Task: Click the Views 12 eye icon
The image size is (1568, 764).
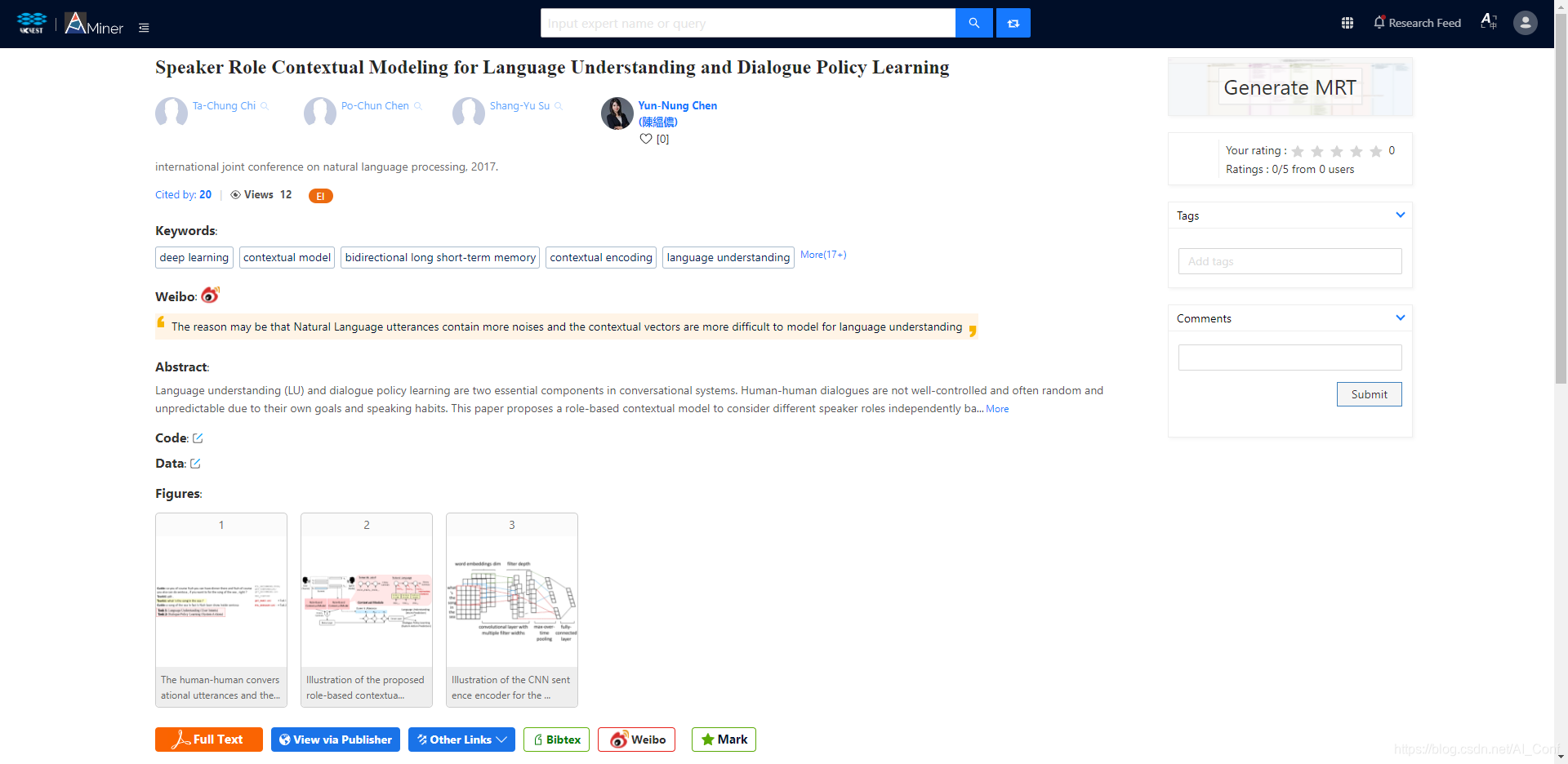Action: (x=235, y=195)
